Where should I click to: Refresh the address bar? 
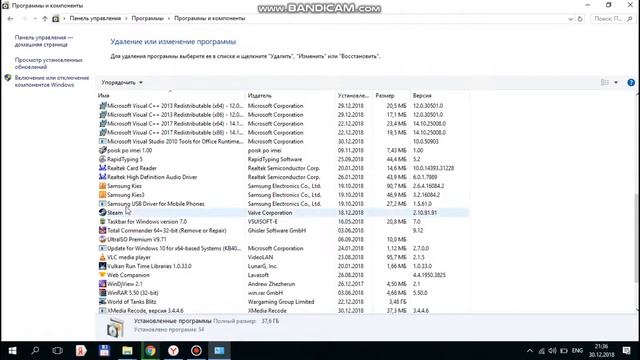click(x=580, y=18)
